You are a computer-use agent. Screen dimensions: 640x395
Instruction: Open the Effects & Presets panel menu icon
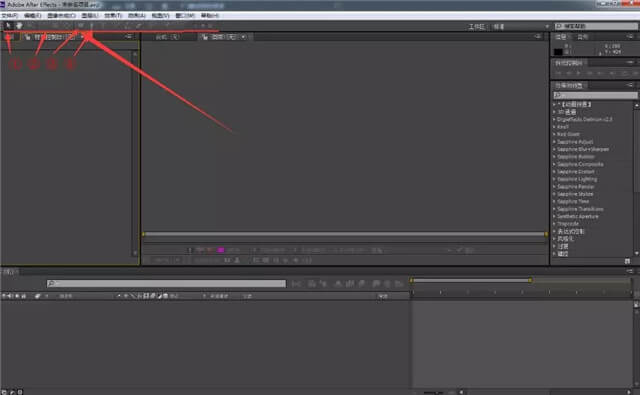630,85
